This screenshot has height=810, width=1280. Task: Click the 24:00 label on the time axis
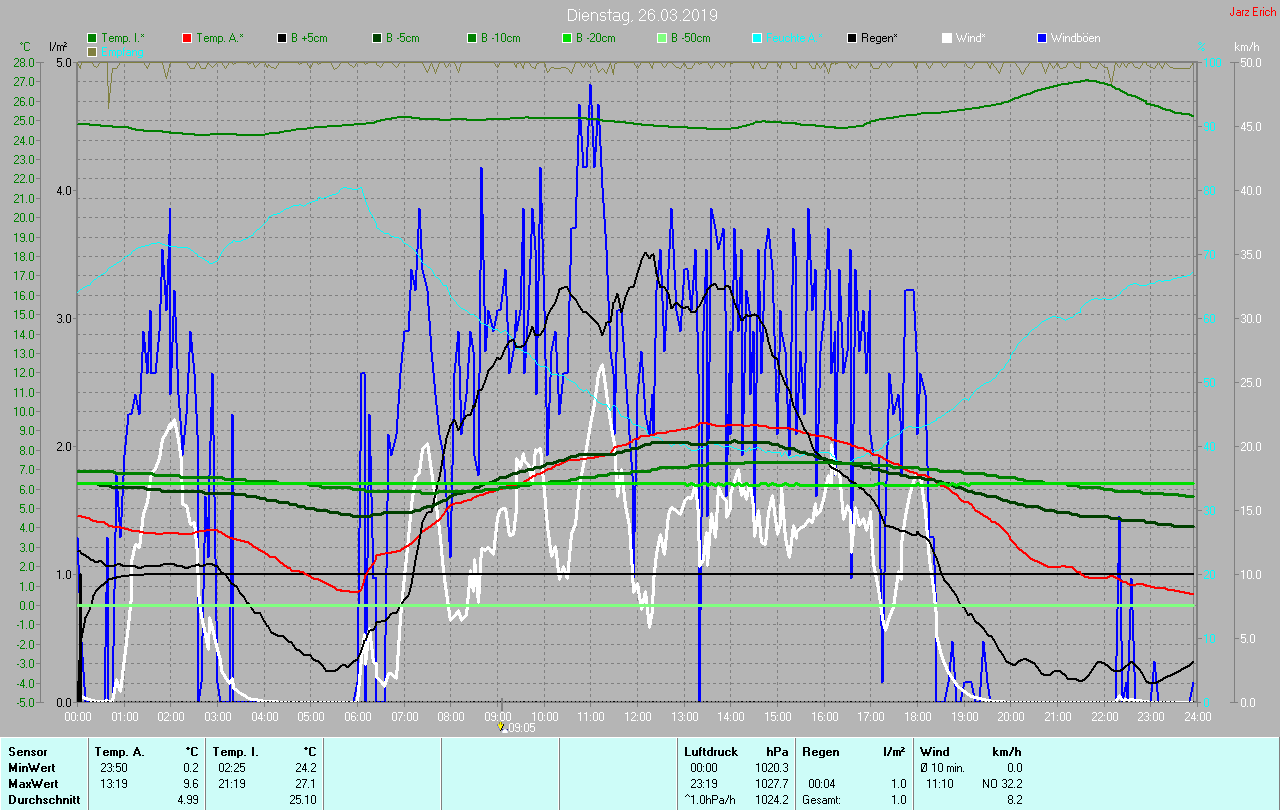click(x=1198, y=716)
